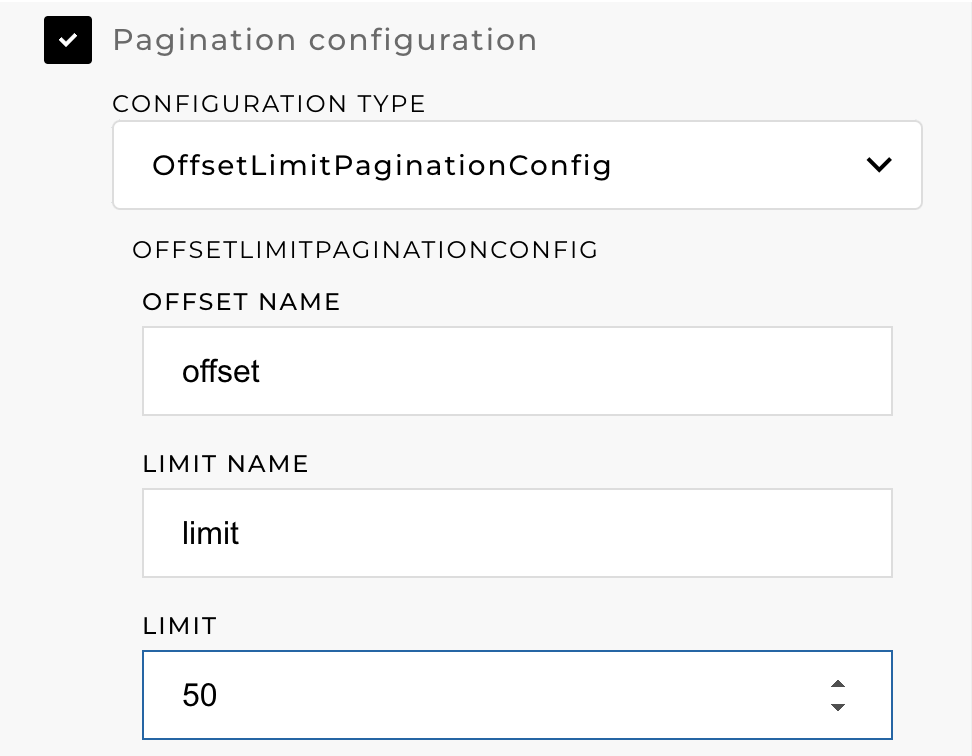This screenshot has width=972, height=756.
Task: Focus the Offset Name input field
Action: point(517,371)
